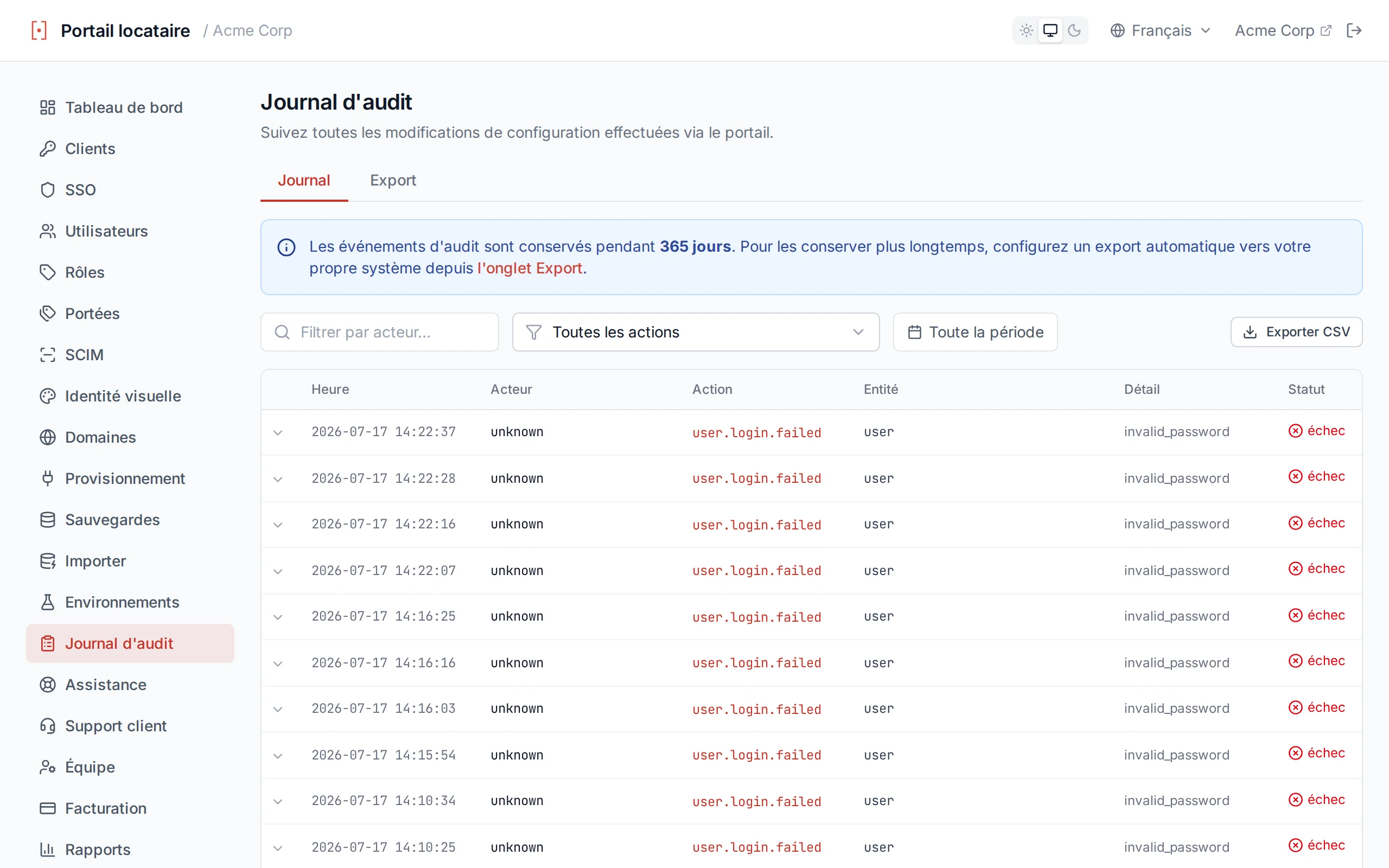Screen dimensions: 1389x868
Task: Click timestamp 2026-07-17 14:22:07
Action: tap(384, 571)
